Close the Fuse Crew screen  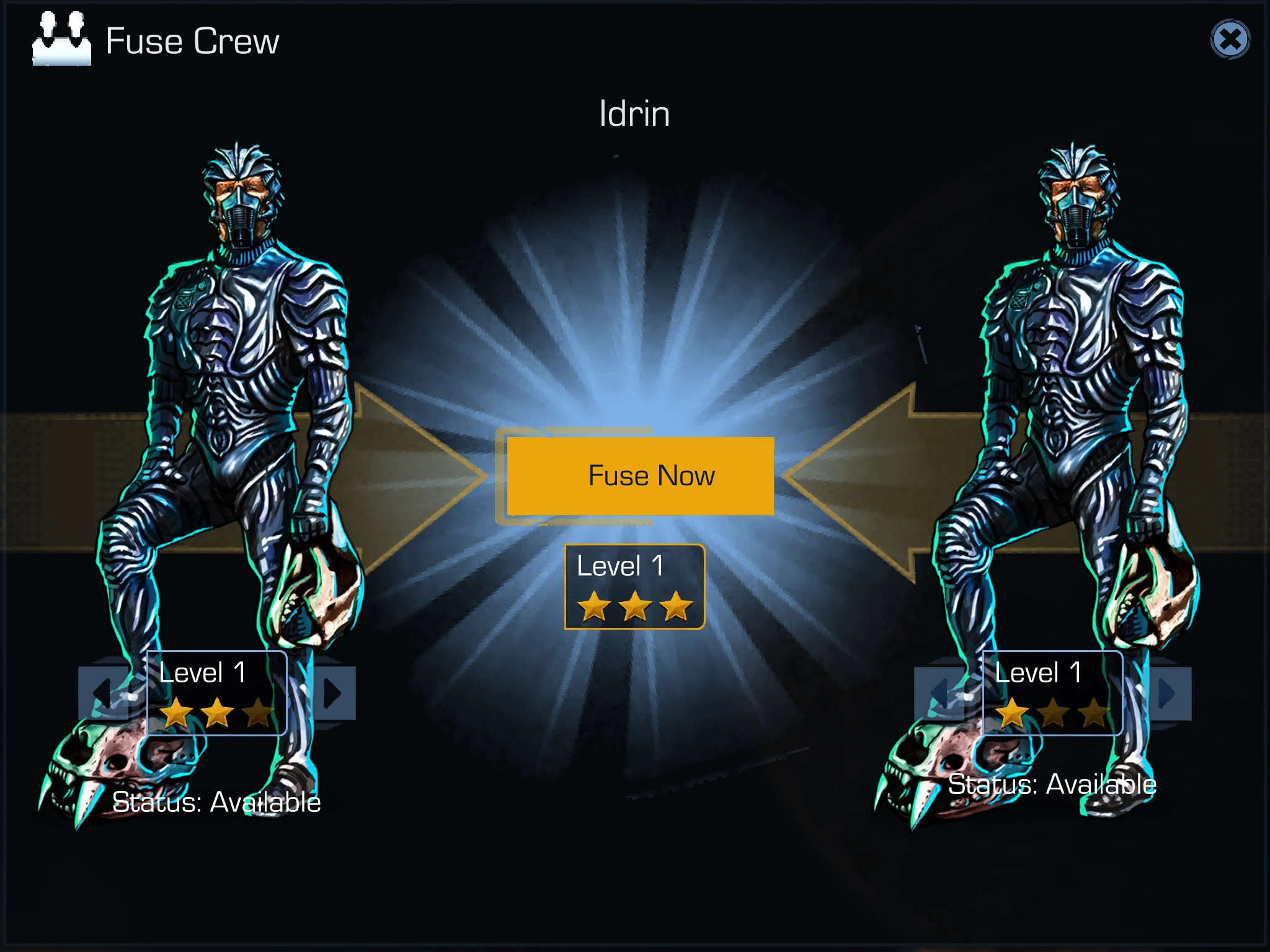[x=1230, y=40]
